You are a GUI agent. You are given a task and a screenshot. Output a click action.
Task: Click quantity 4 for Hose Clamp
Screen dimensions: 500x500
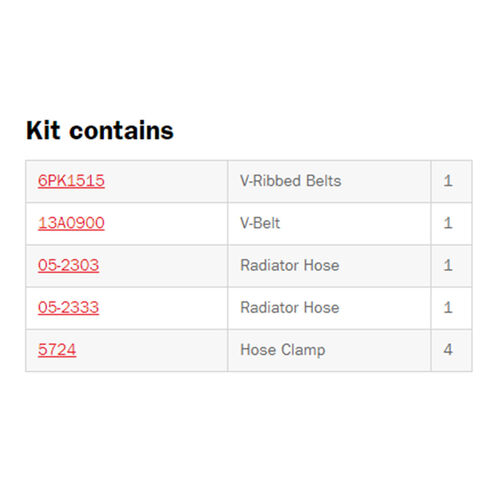pyautogui.click(x=448, y=350)
